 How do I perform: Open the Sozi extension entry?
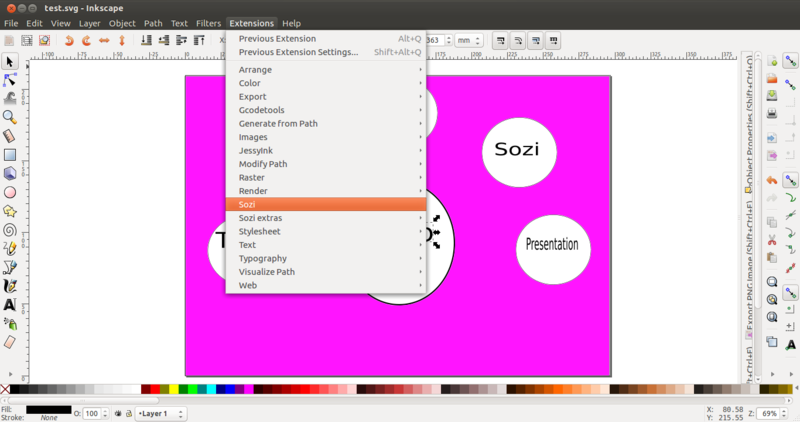[x=326, y=204]
